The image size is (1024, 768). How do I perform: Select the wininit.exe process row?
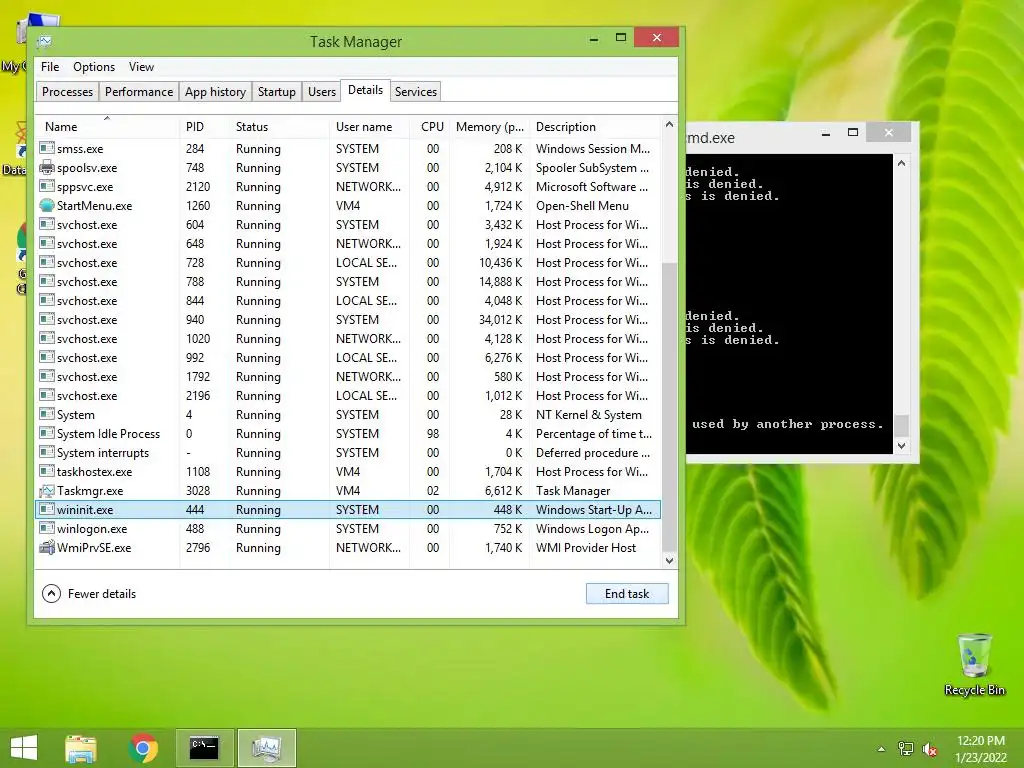pyautogui.click(x=348, y=509)
